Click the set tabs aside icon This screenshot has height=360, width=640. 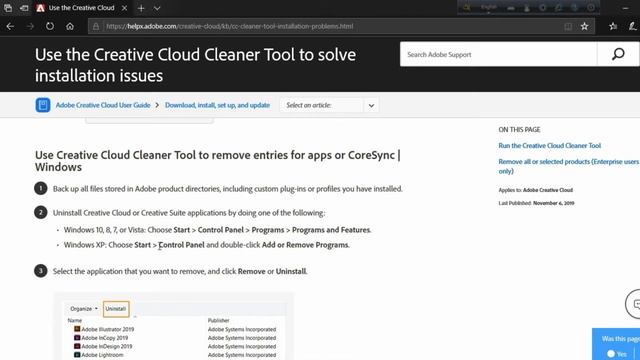(24, 8)
